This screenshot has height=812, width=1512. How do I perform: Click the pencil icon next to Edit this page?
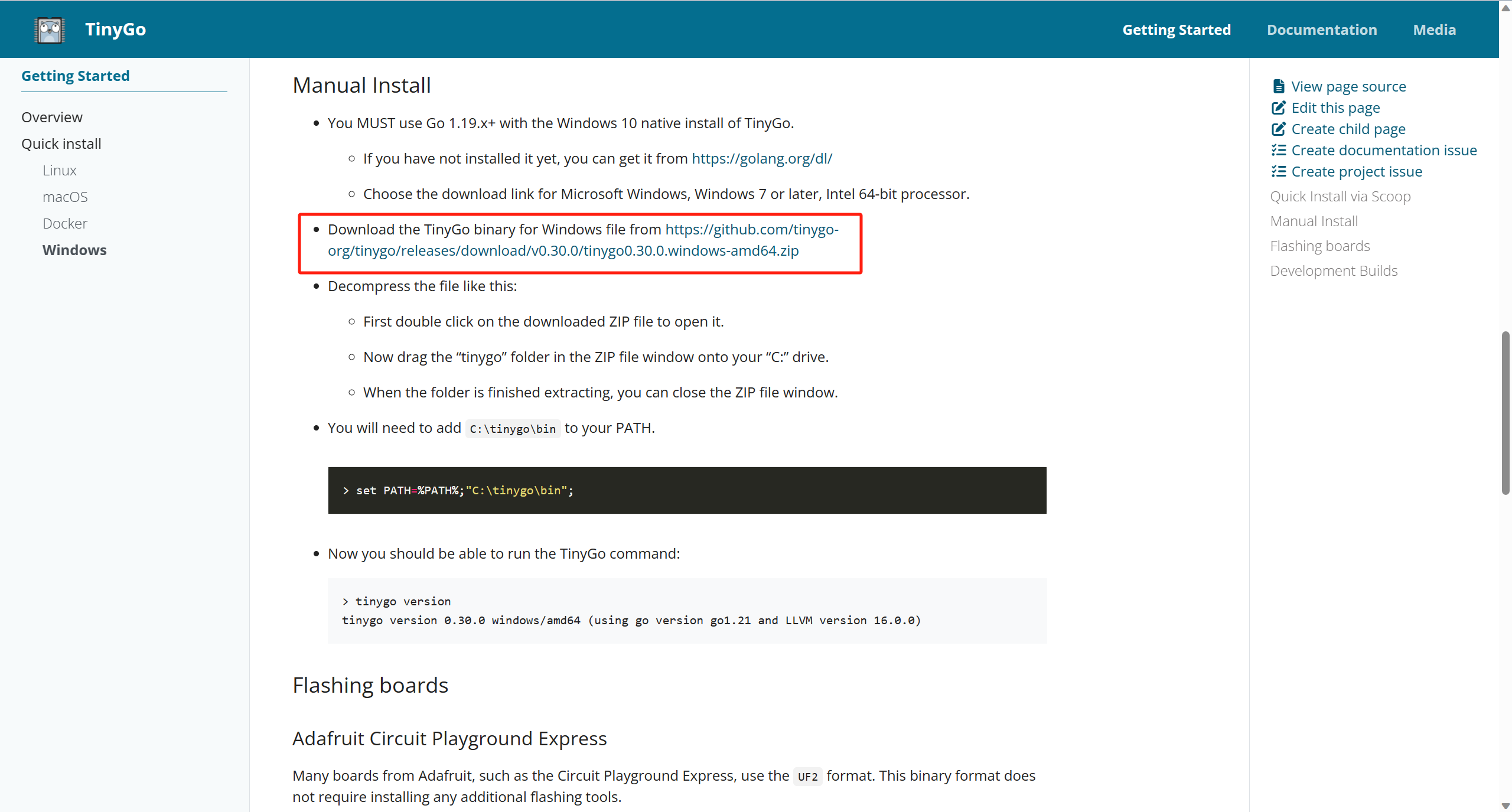(x=1278, y=107)
